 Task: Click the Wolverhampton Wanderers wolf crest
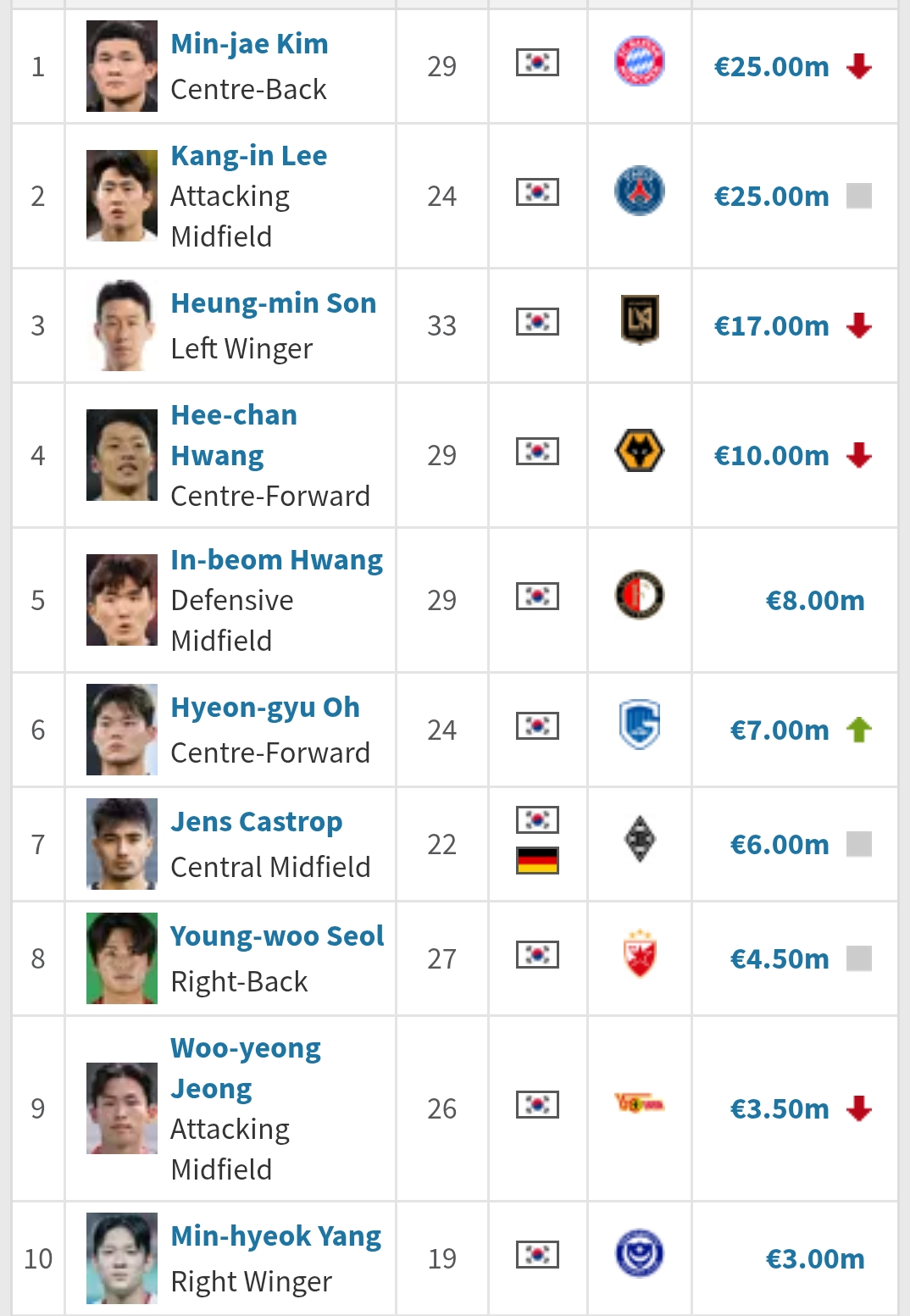click(639, 450)
